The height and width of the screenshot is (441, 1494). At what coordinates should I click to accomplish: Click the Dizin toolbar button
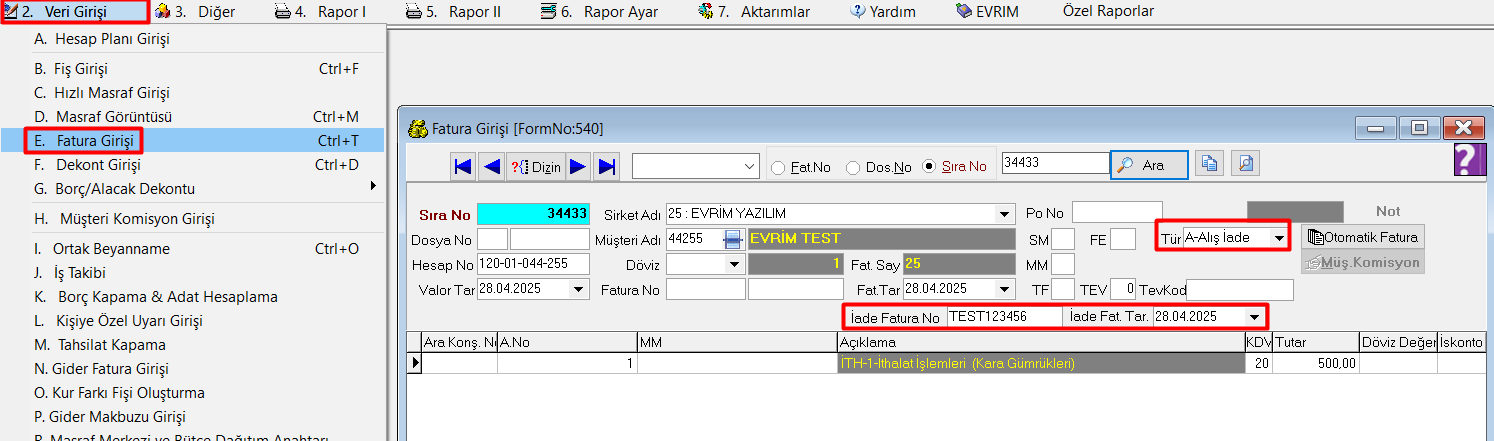537,167
